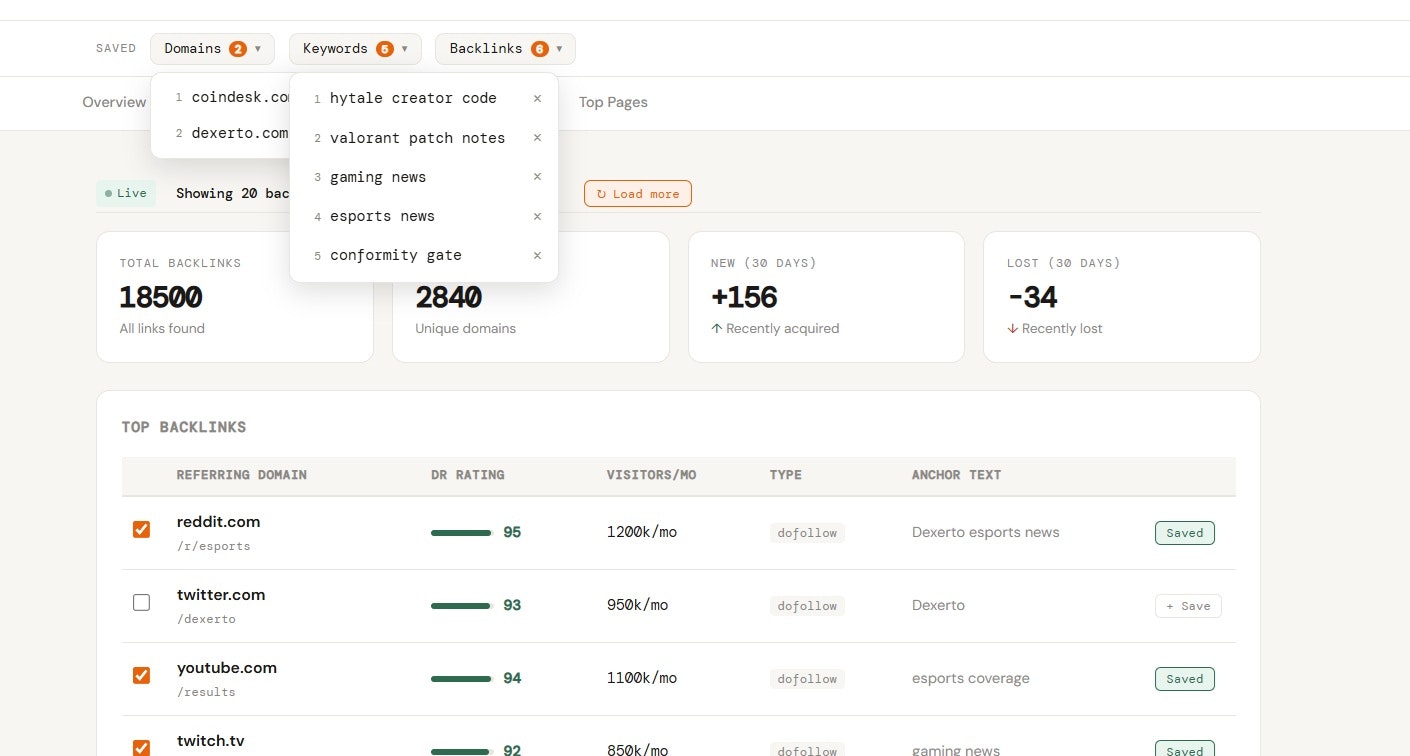This screenshot has width=1410, height=756.
Task: Uncheck the twitch.tv row checkbox
Action: point(141,747)
